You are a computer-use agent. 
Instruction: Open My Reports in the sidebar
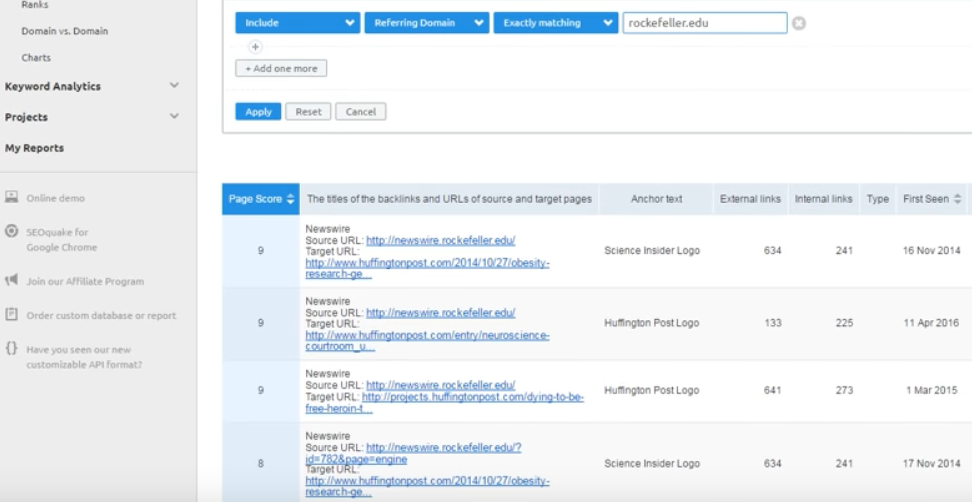point(34,148)
